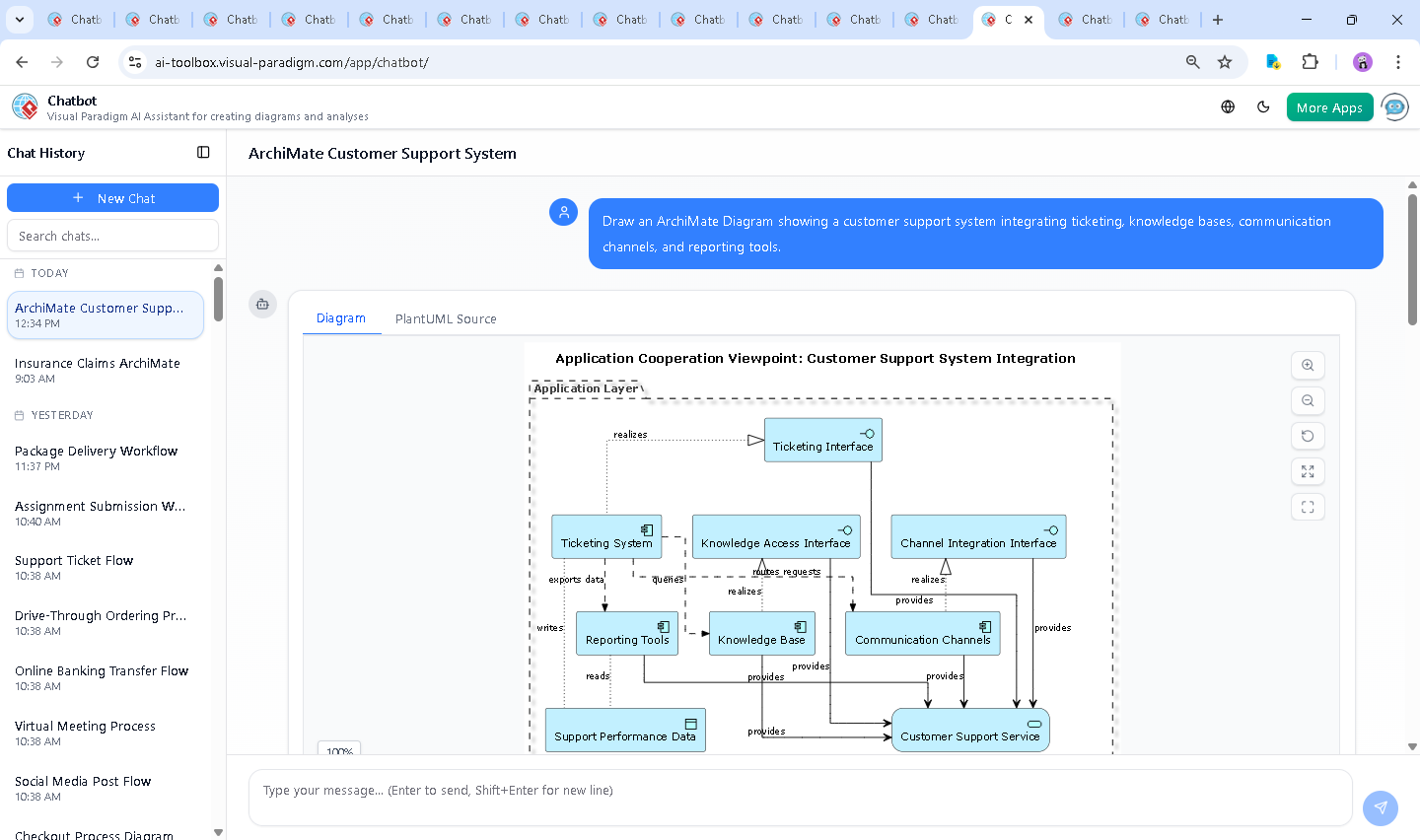Click the More Apps button

tap(1328, 107)
